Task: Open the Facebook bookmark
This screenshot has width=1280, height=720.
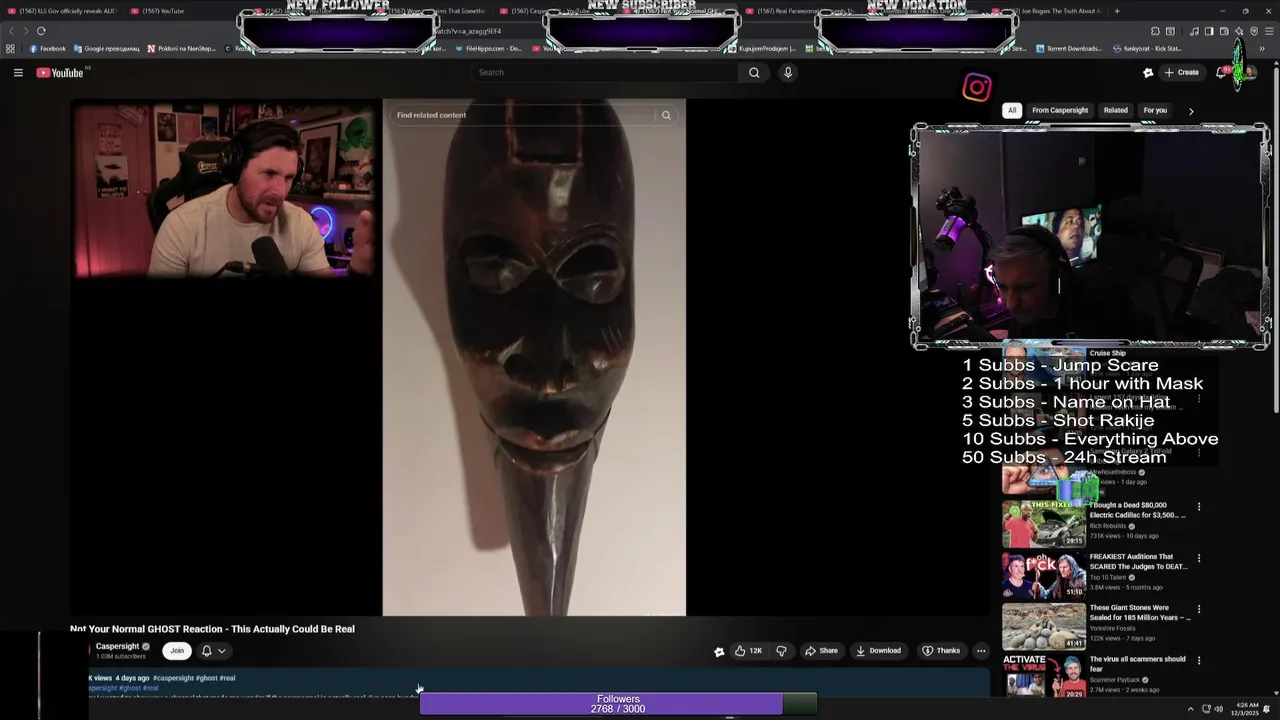Action: [x=47, y=48]
